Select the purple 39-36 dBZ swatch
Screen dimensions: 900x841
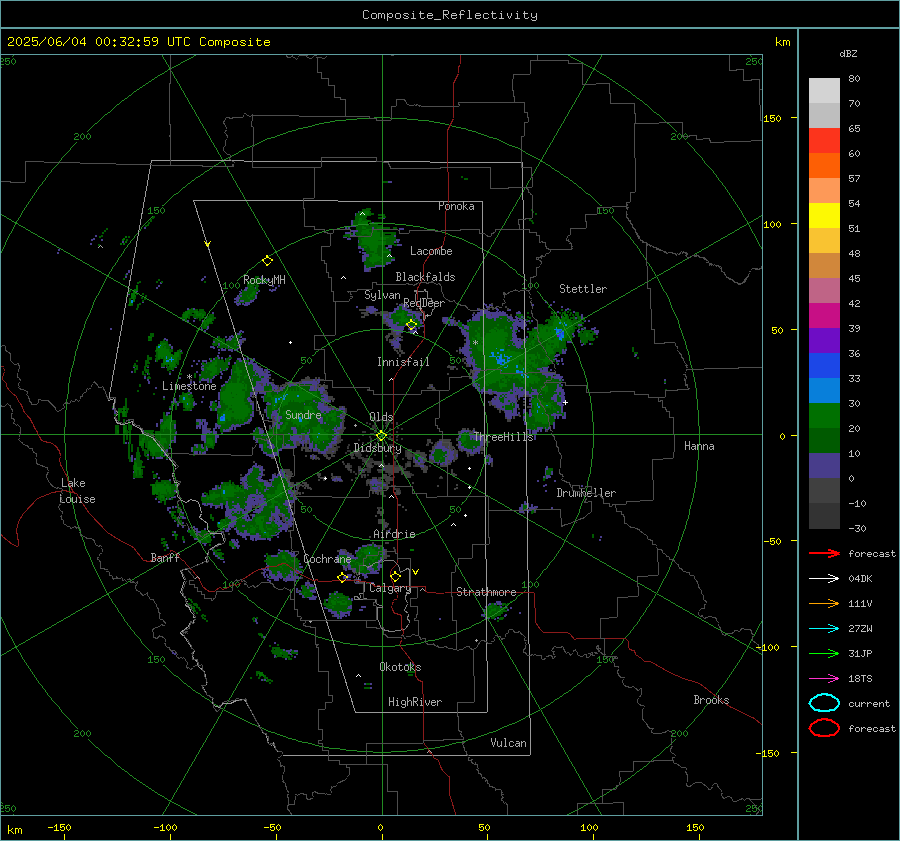tap(824, 340)
